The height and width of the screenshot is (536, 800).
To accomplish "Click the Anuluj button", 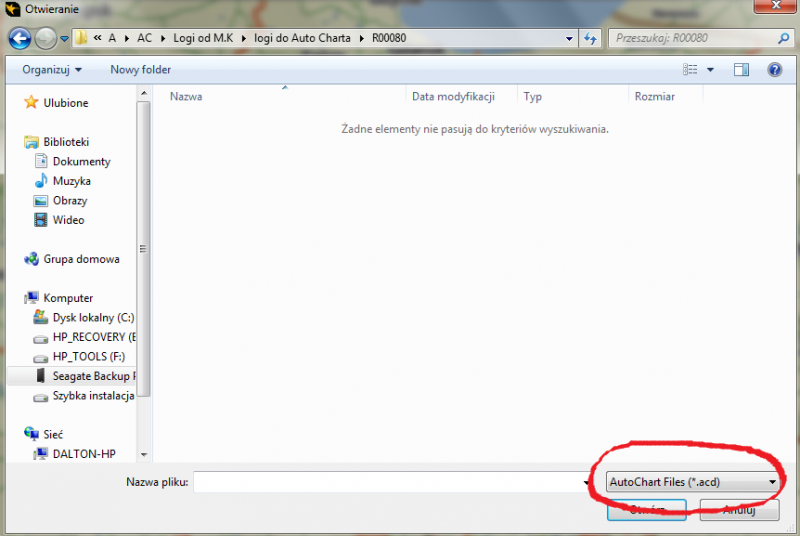I will point(737,510).
